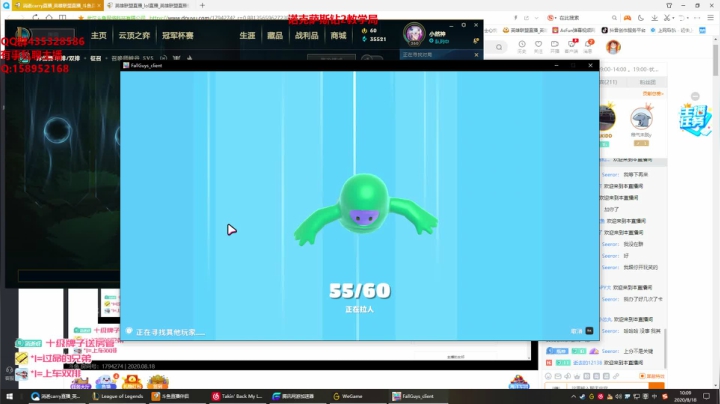Switch to the 粉丝团 tab in Douyu sidebar

(x=647, y=82)
